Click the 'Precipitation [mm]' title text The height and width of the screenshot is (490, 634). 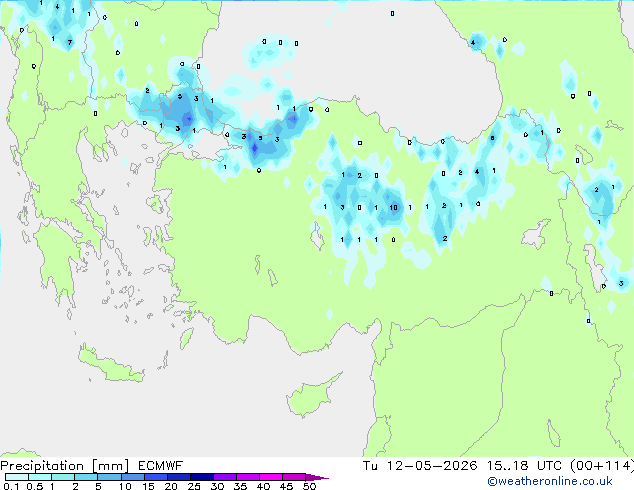(x=64, y=466)
